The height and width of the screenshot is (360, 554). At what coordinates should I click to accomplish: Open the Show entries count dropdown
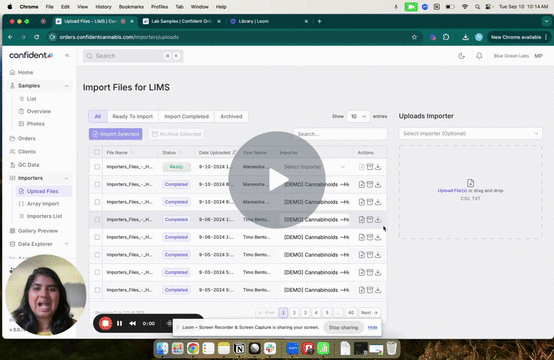[358, 116]
